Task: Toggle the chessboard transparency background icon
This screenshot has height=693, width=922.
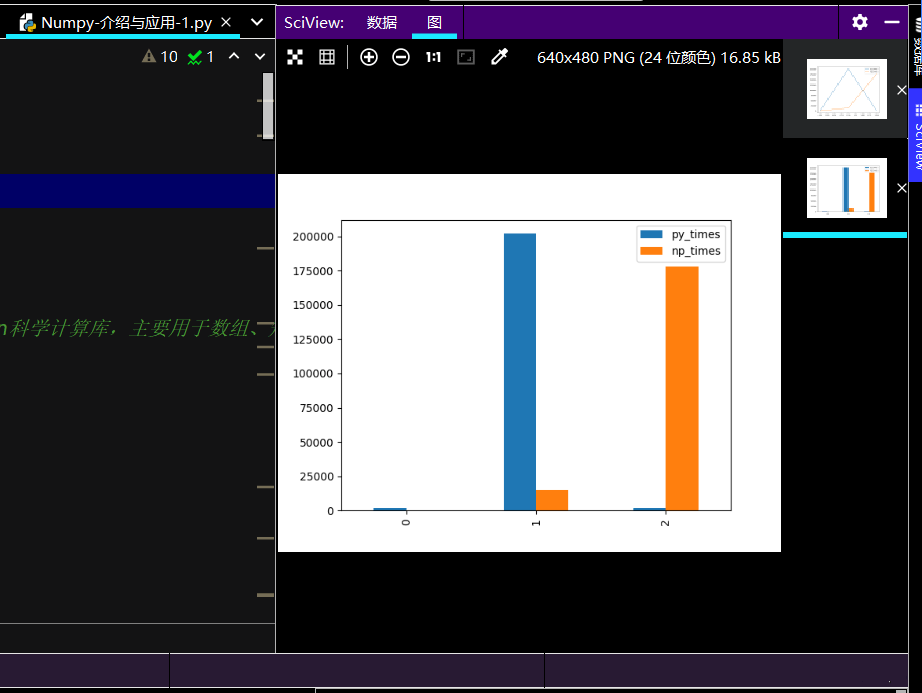Action: coord(295,57)
